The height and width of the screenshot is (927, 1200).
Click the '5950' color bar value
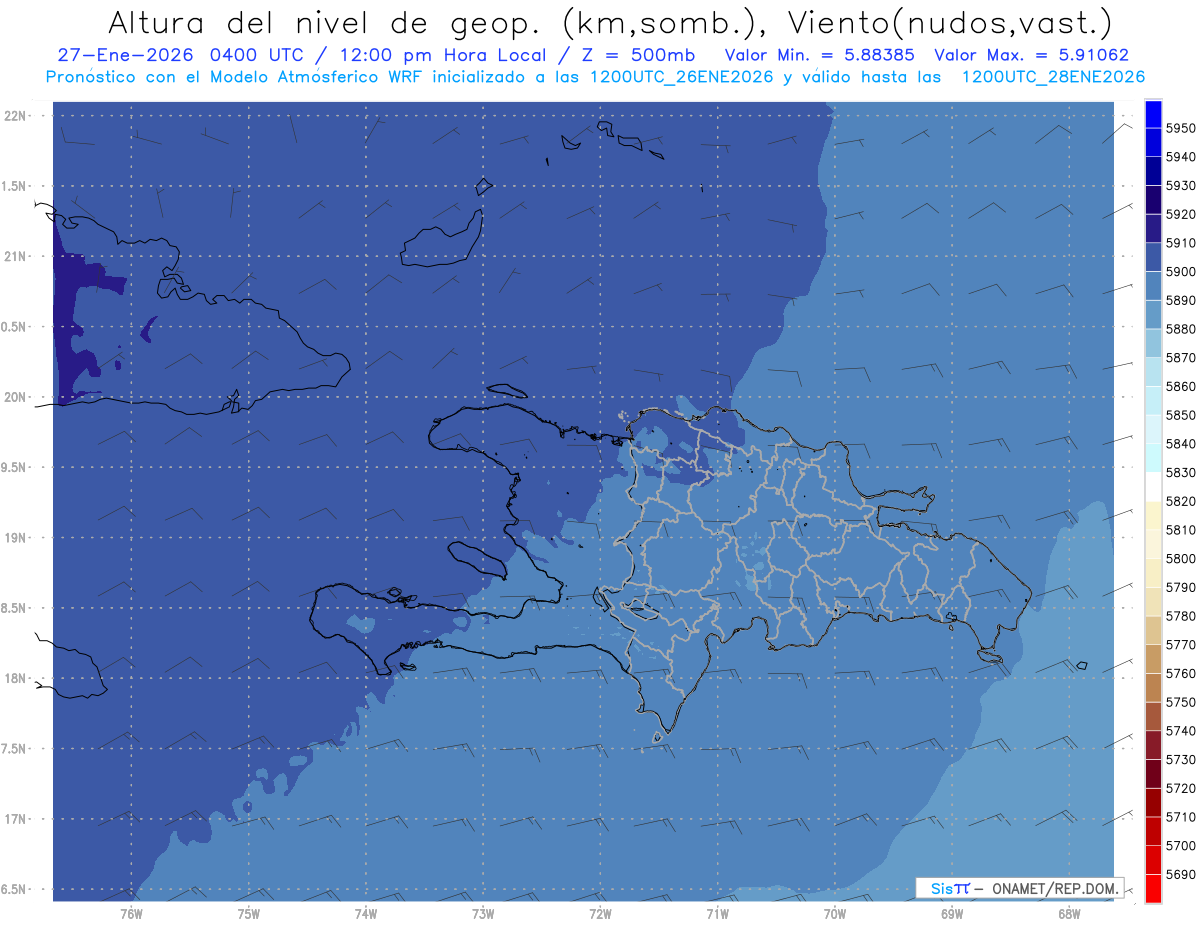(1180, 128)
